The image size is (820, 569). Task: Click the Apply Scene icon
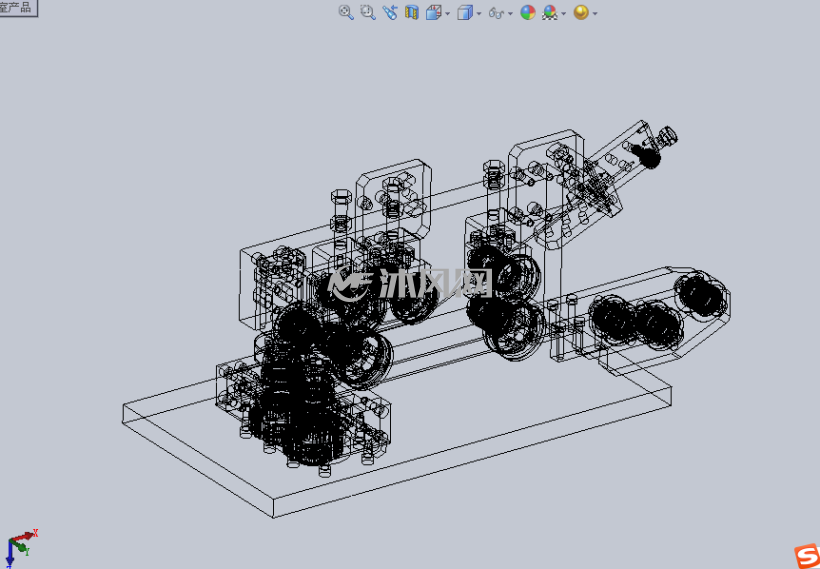(x=550, y=13)
